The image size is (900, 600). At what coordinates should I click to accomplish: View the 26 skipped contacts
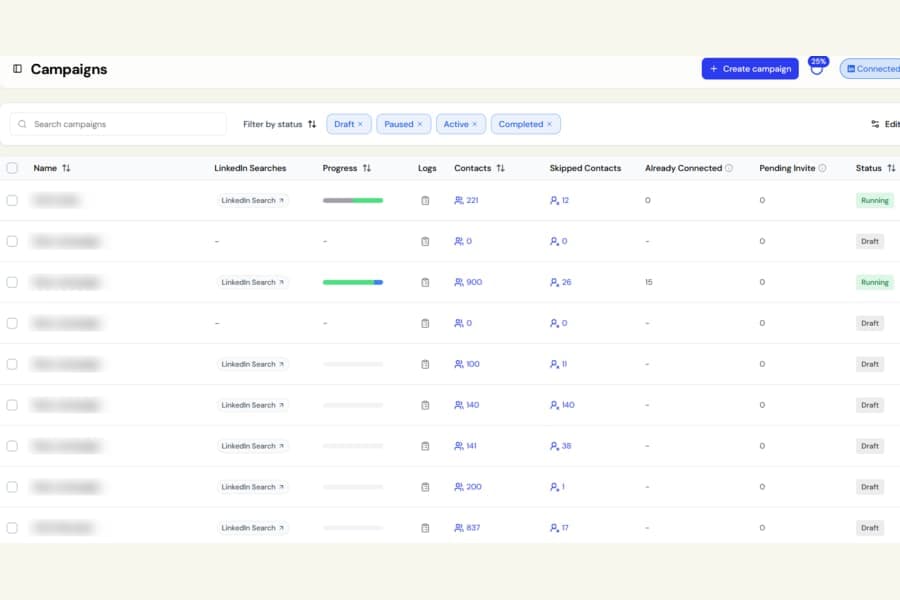click(560, 282)
